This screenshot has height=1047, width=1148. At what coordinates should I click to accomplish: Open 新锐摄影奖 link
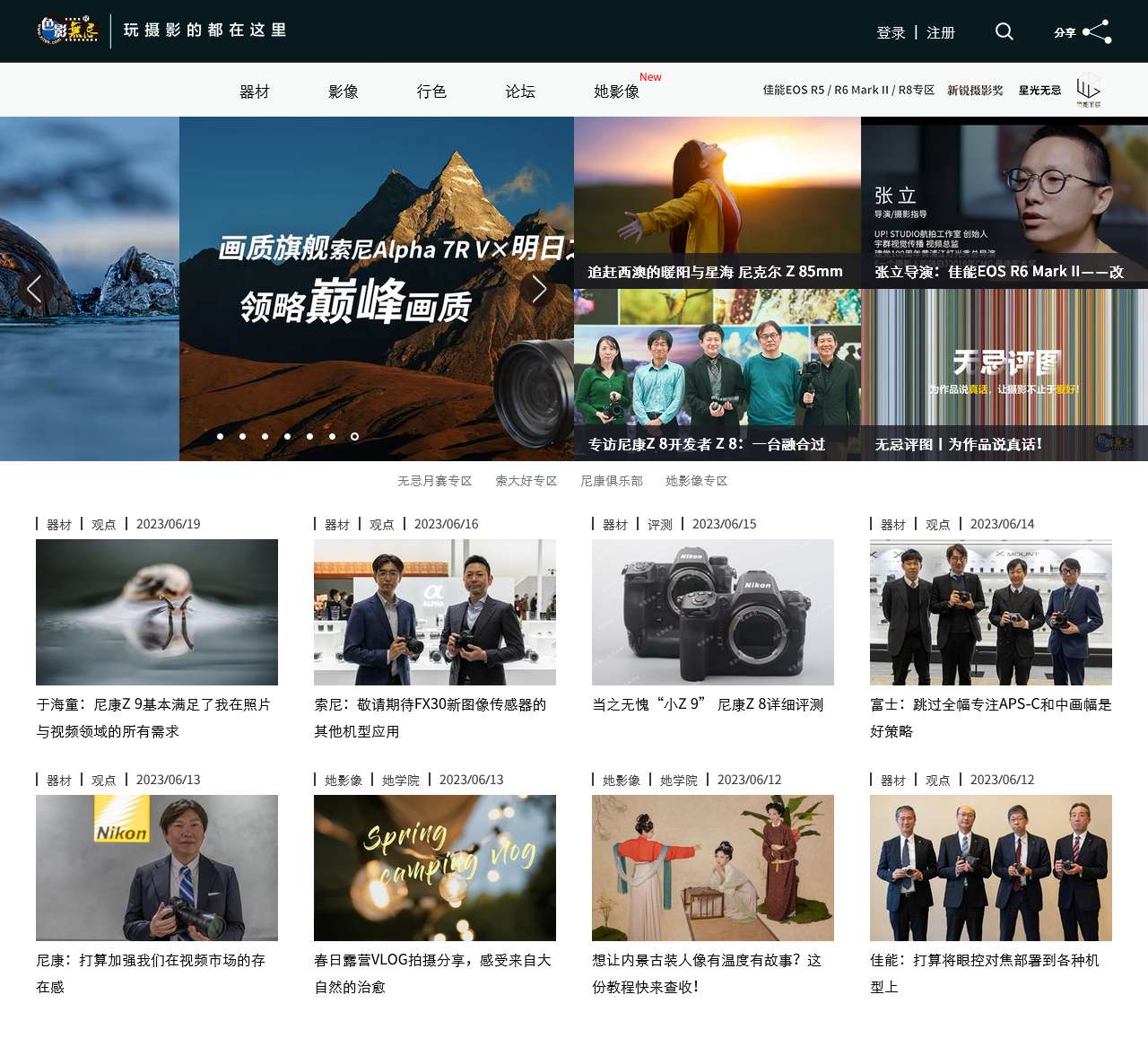975,90
